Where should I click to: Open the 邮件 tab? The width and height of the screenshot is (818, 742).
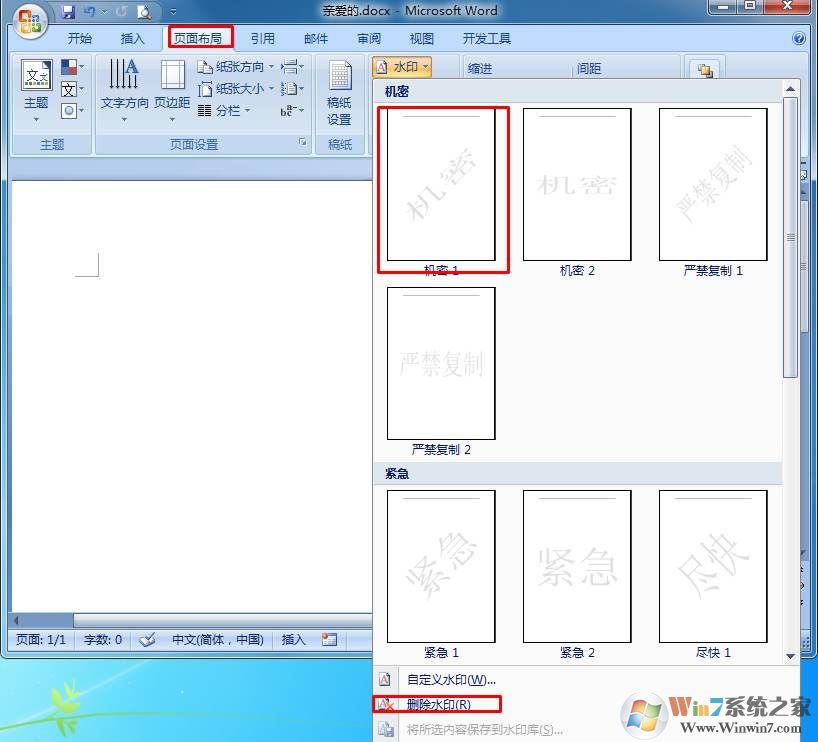tap(316, 39)
